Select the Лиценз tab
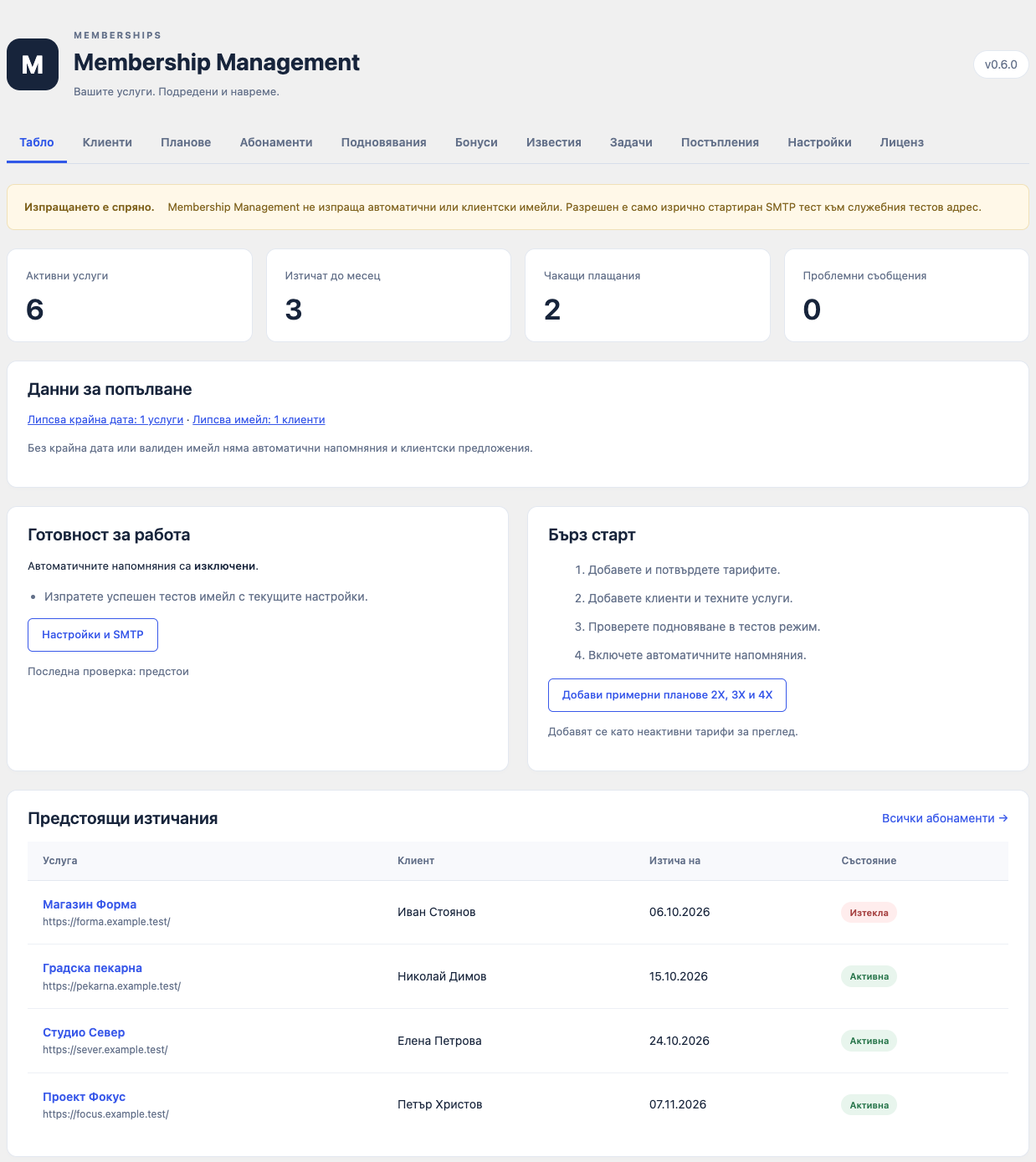This screenshot has height=1162, width=1036. pos(902,142)
